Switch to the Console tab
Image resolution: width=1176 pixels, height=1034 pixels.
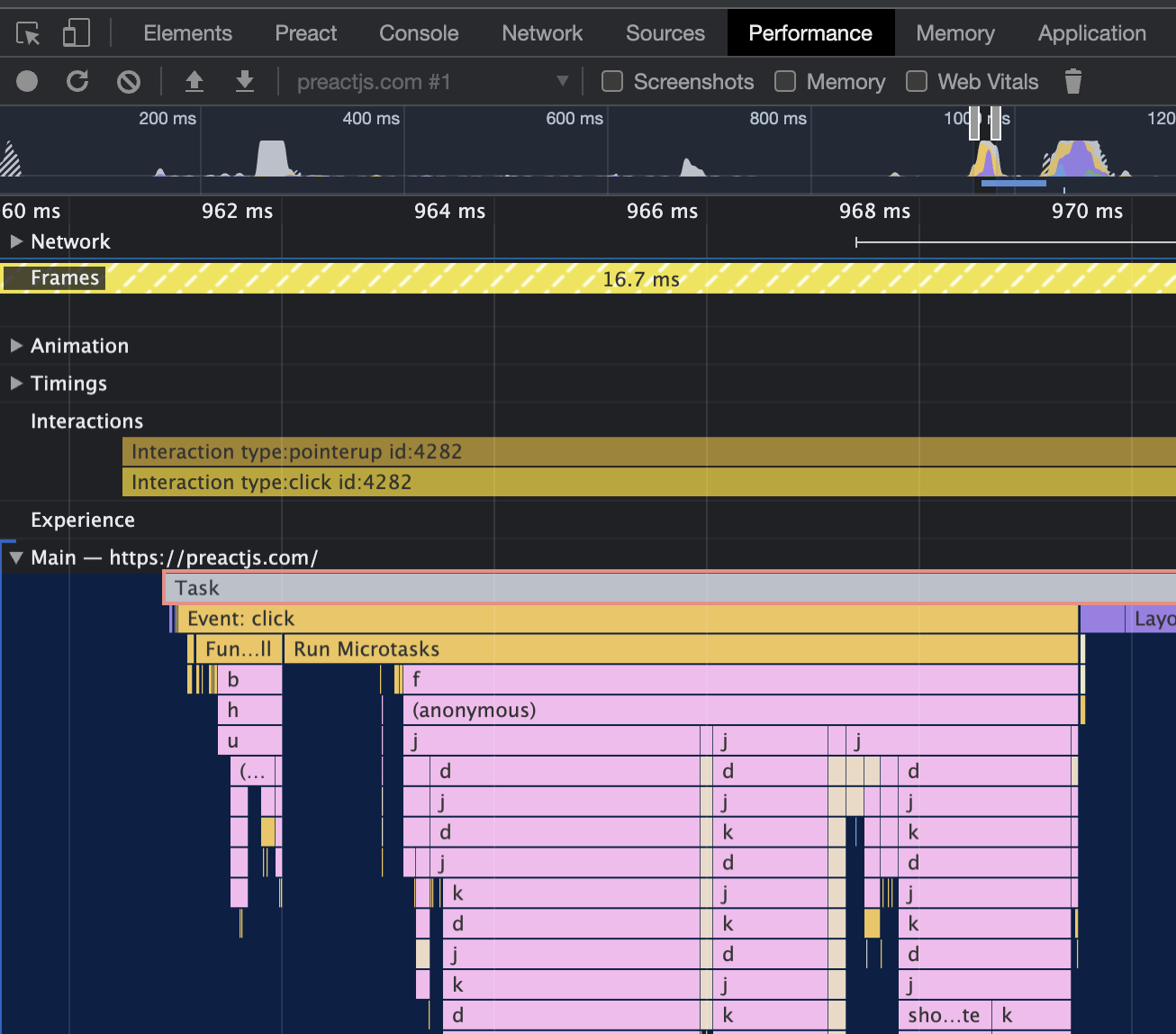(x=418, y=32)
